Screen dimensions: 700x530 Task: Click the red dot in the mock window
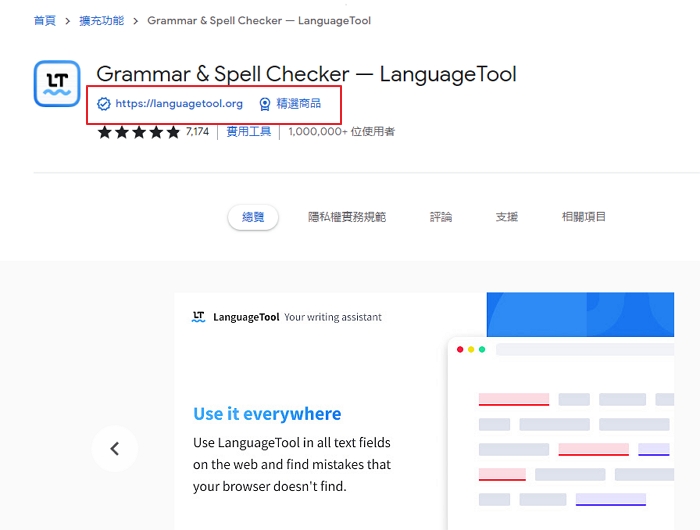click(460, 350)
